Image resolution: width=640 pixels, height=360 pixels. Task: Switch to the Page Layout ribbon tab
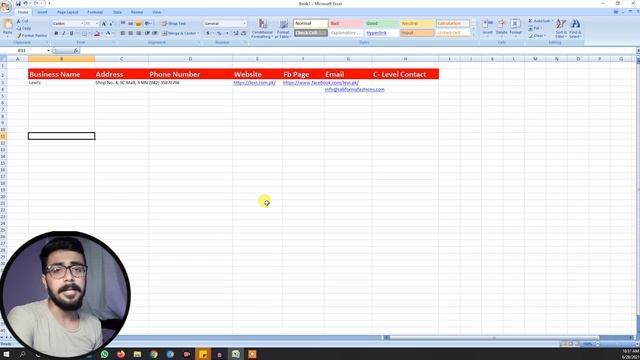click(67, 12)
